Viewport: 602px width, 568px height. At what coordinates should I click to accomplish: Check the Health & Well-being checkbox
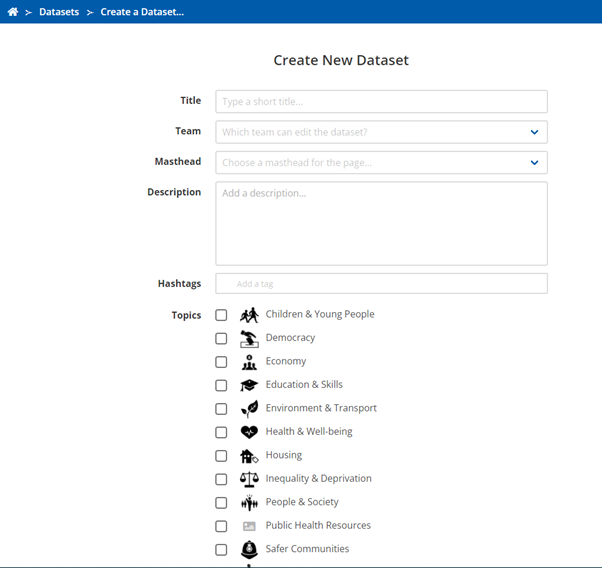pyautogui.click(x=221, y=432)
